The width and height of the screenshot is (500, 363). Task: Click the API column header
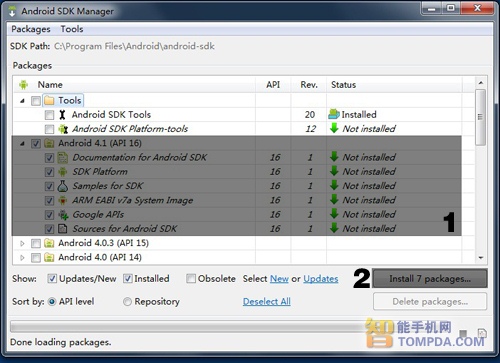click(x=273, y=85)
